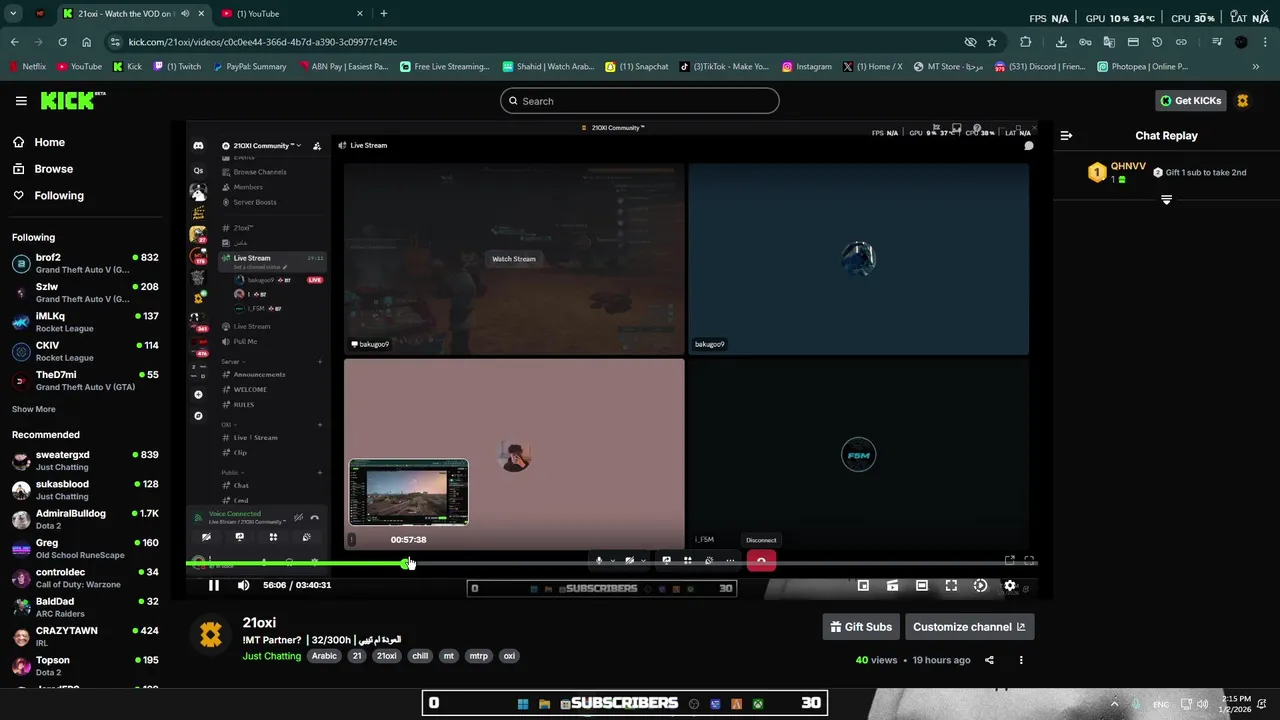Open the Netflix bookmark
Image resolution: width=1280 pixels, height=720 pixels.
pos(28,67)
